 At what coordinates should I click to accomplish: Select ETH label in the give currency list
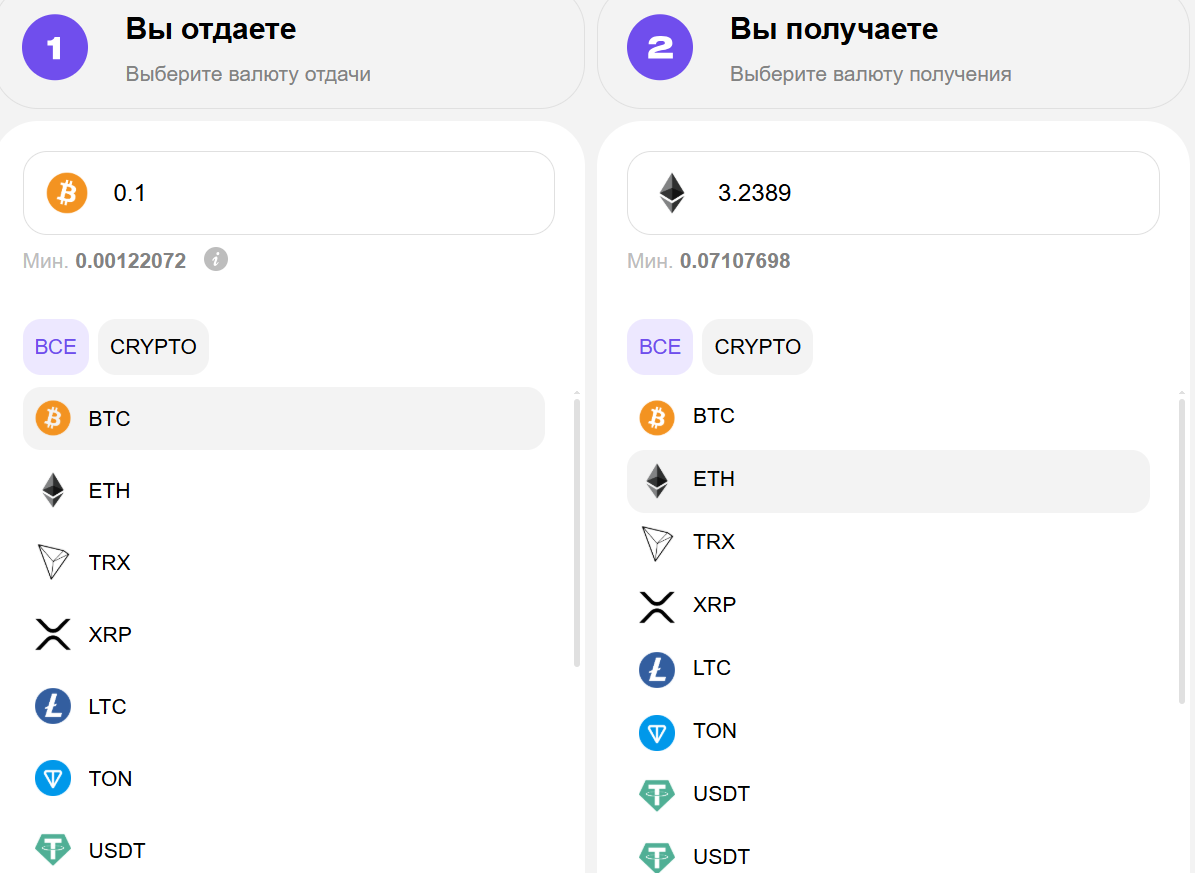coord(109,490)
